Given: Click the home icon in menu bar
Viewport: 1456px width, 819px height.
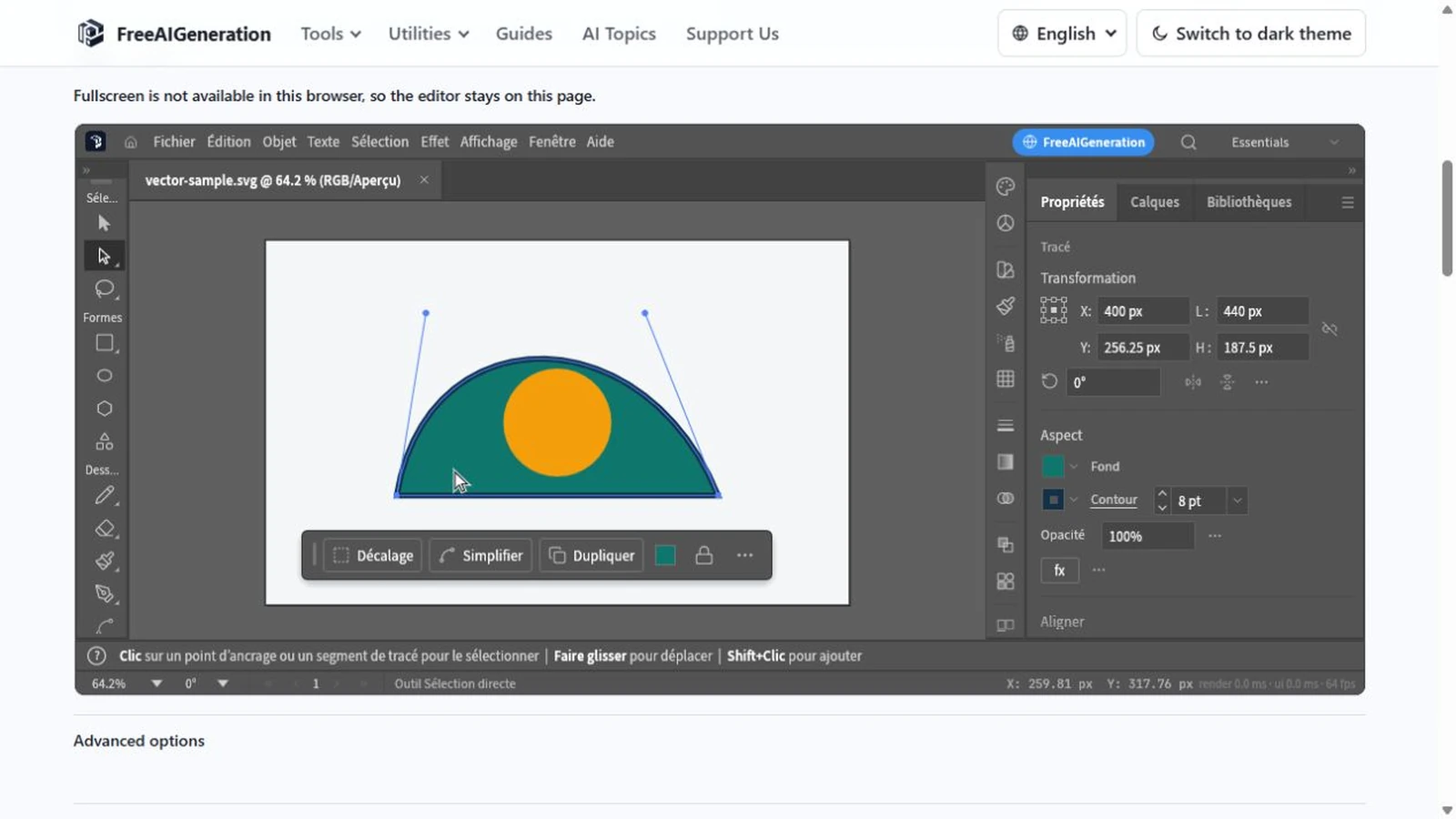Looking at the screenshot, I should pyautogui.click(x=131, y=142).
